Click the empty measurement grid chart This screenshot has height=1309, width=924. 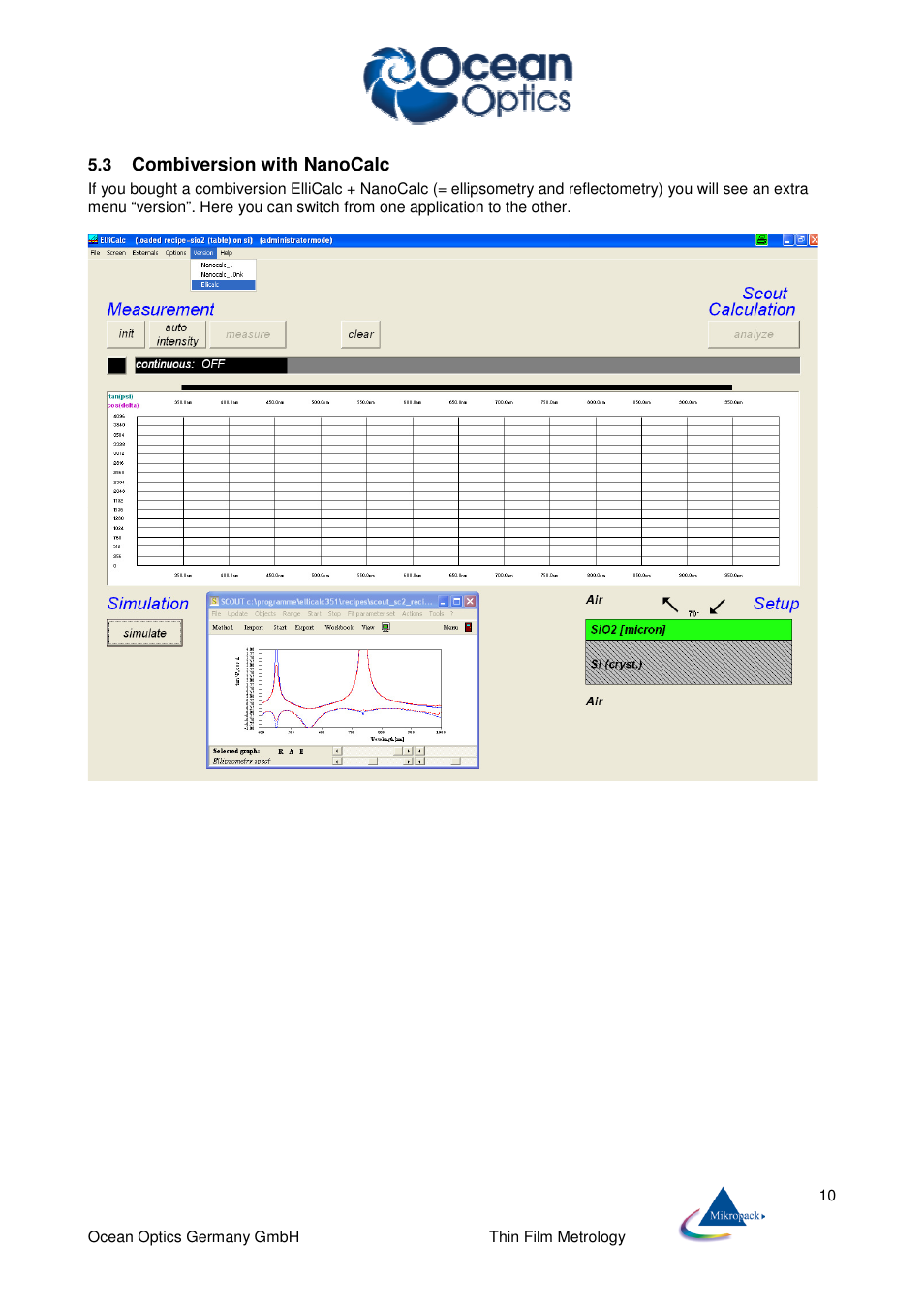pyautogui.click(x=458, y=490)
